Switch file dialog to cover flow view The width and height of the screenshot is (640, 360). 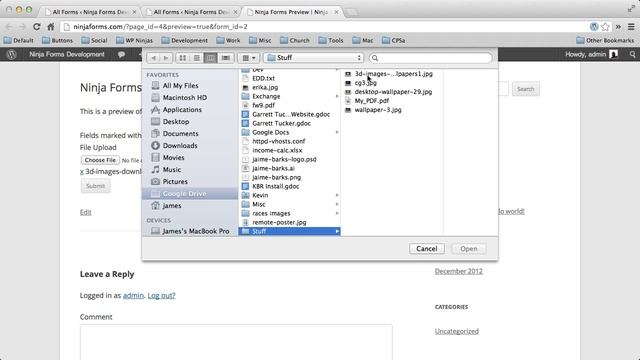[x=225, y=58]
